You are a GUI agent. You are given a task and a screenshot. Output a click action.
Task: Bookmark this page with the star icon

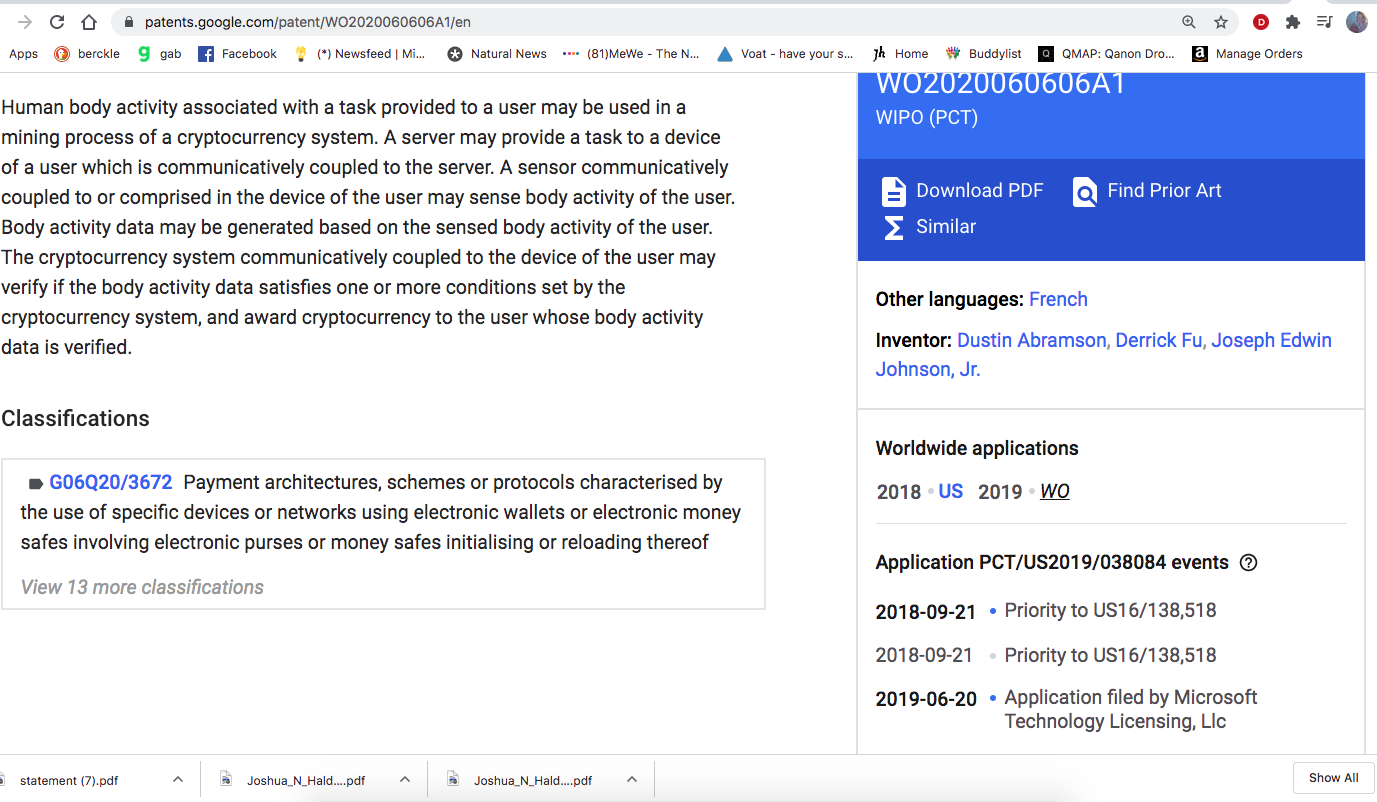tap(1221, 22)
